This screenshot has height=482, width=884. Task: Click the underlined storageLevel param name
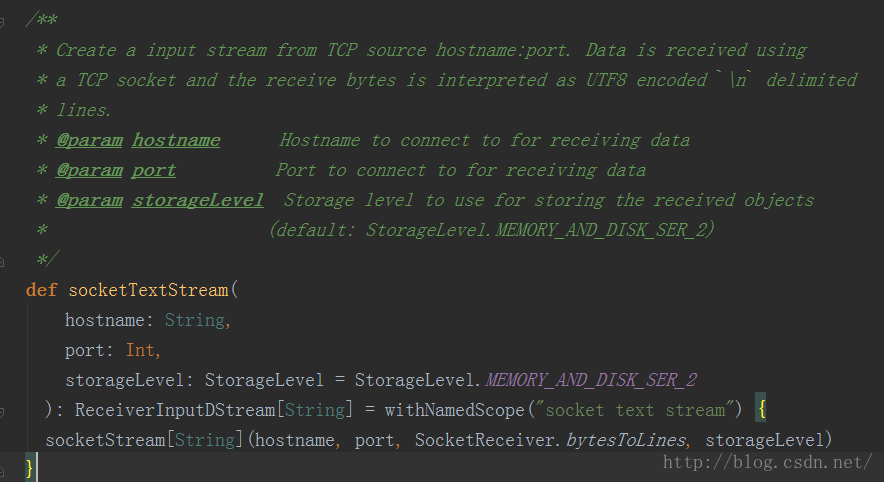tap(197, 200)
